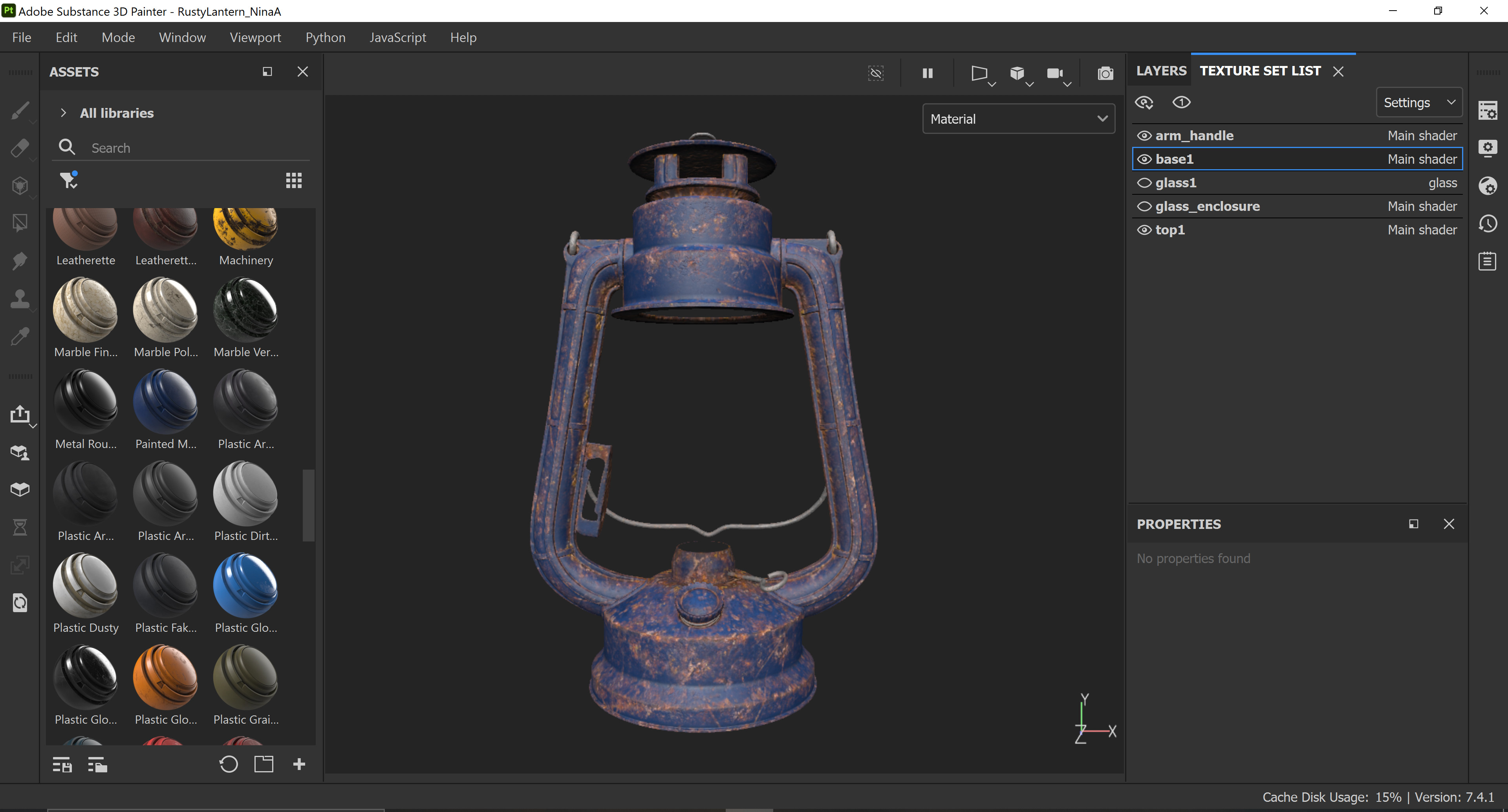1508x812 pixels.
Task: Select the Smudge tool
Action: point(20,260)
